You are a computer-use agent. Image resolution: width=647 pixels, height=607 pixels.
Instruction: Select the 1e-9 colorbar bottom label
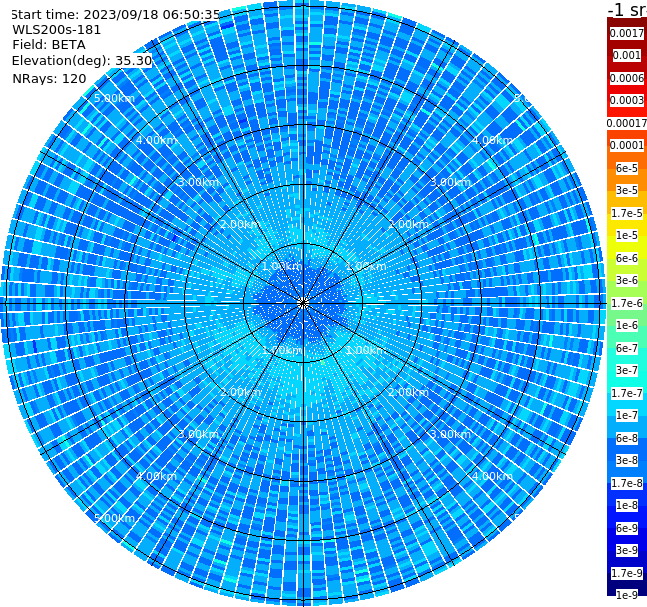click(627, 595)
